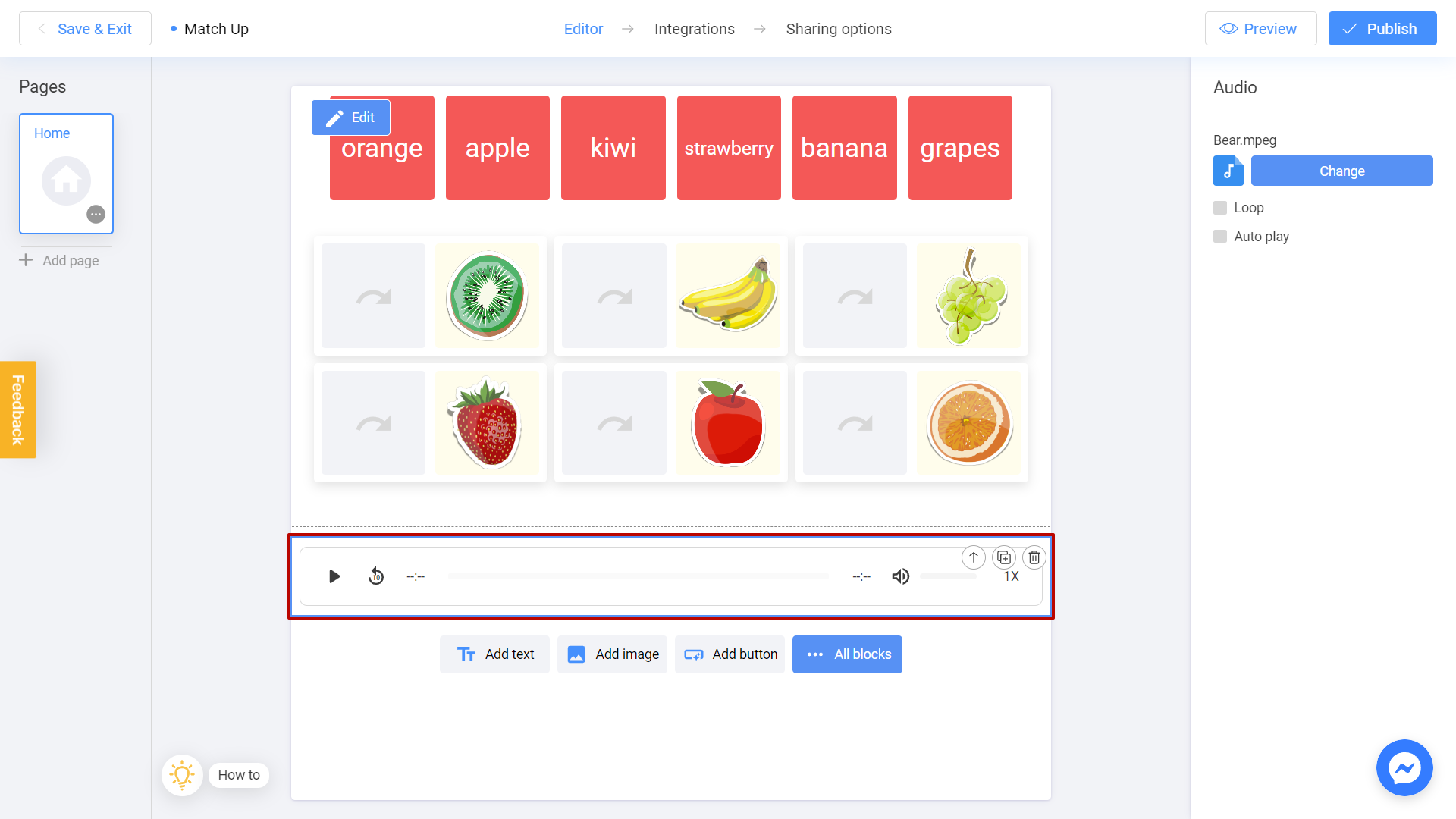Open All blocks menu at bottom

click(x=848, y=654)
